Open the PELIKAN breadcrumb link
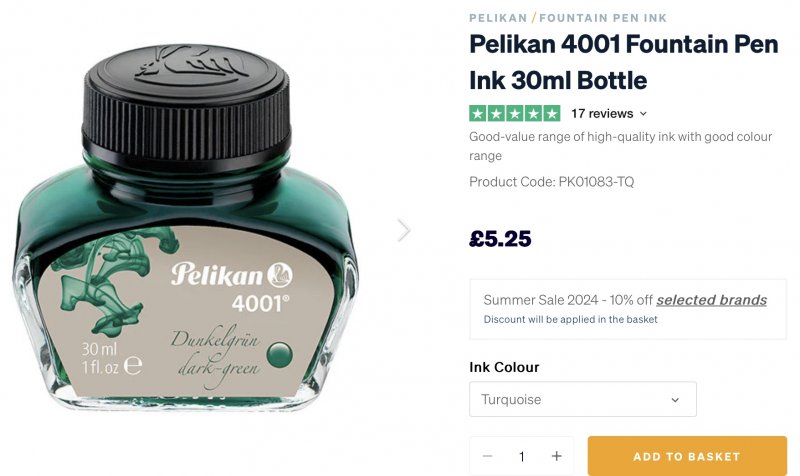 tap(498, 18)
